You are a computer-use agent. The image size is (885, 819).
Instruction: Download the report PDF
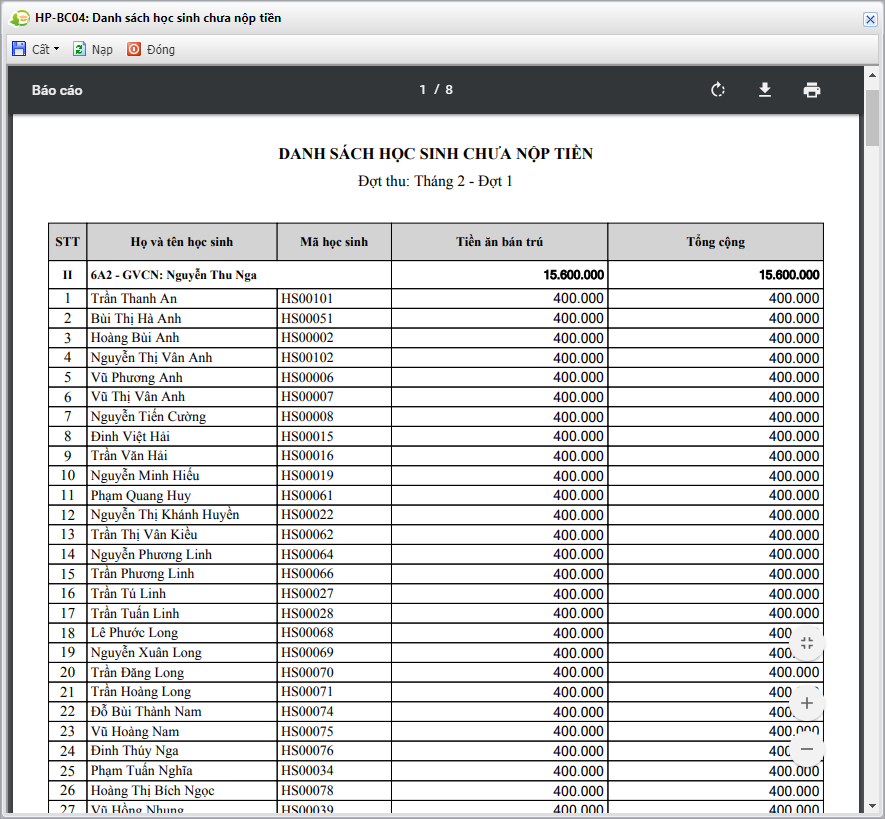pyautogui.click(x=765, y=90)
